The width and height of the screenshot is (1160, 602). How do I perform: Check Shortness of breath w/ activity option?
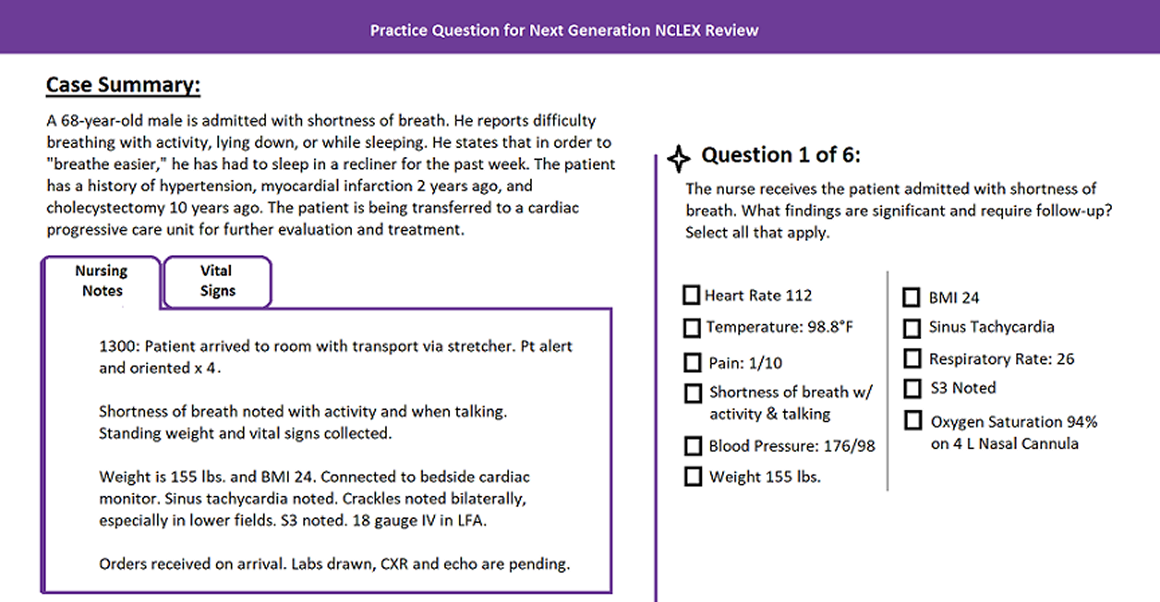692,393
